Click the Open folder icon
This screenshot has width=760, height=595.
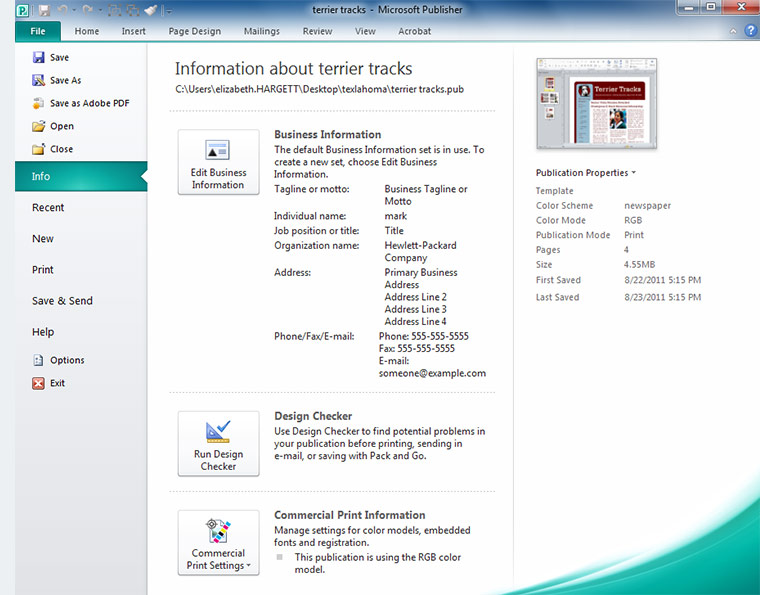pos(39,126)
